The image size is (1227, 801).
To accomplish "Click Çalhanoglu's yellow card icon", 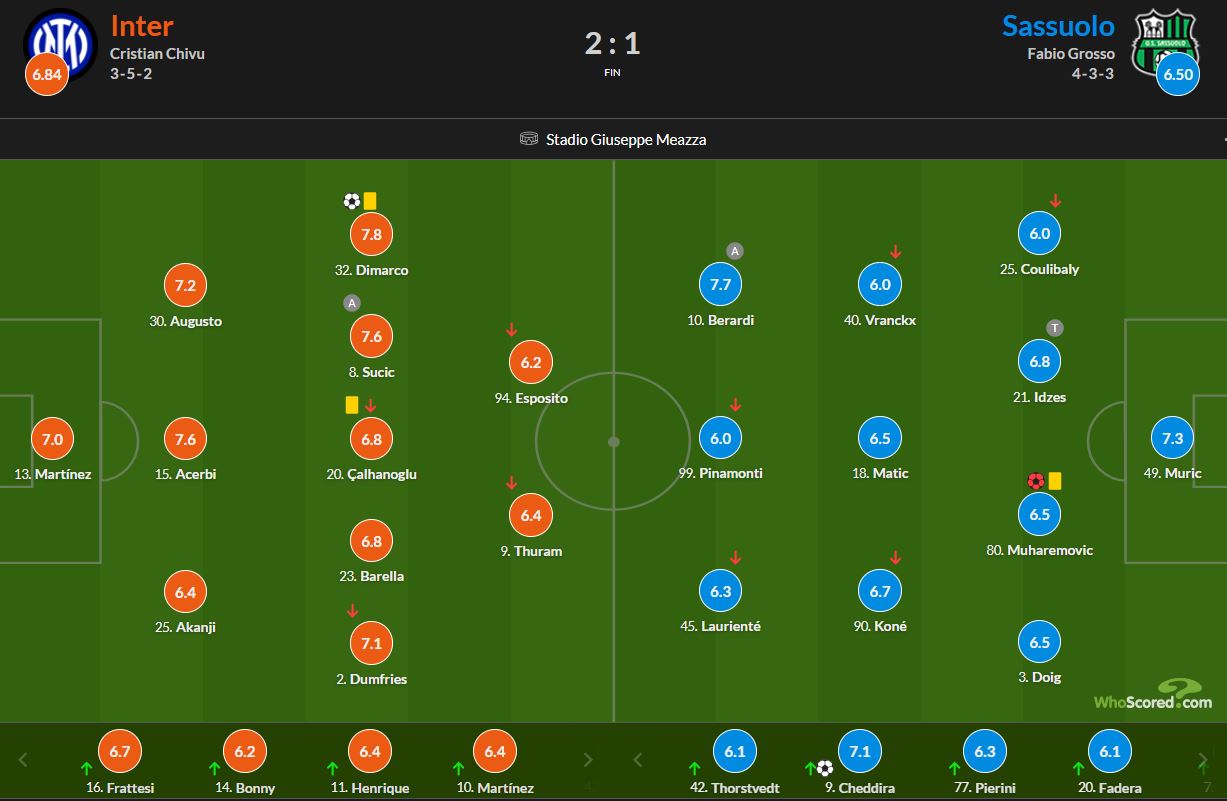I will 351,405.
